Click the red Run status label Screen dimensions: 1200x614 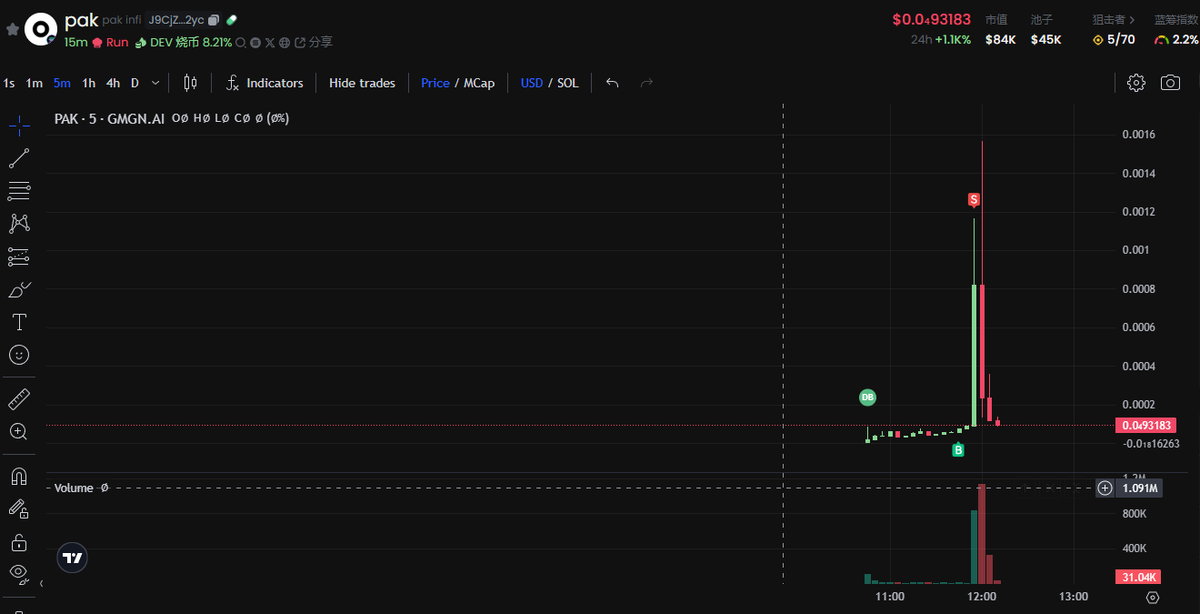[110, 43]
